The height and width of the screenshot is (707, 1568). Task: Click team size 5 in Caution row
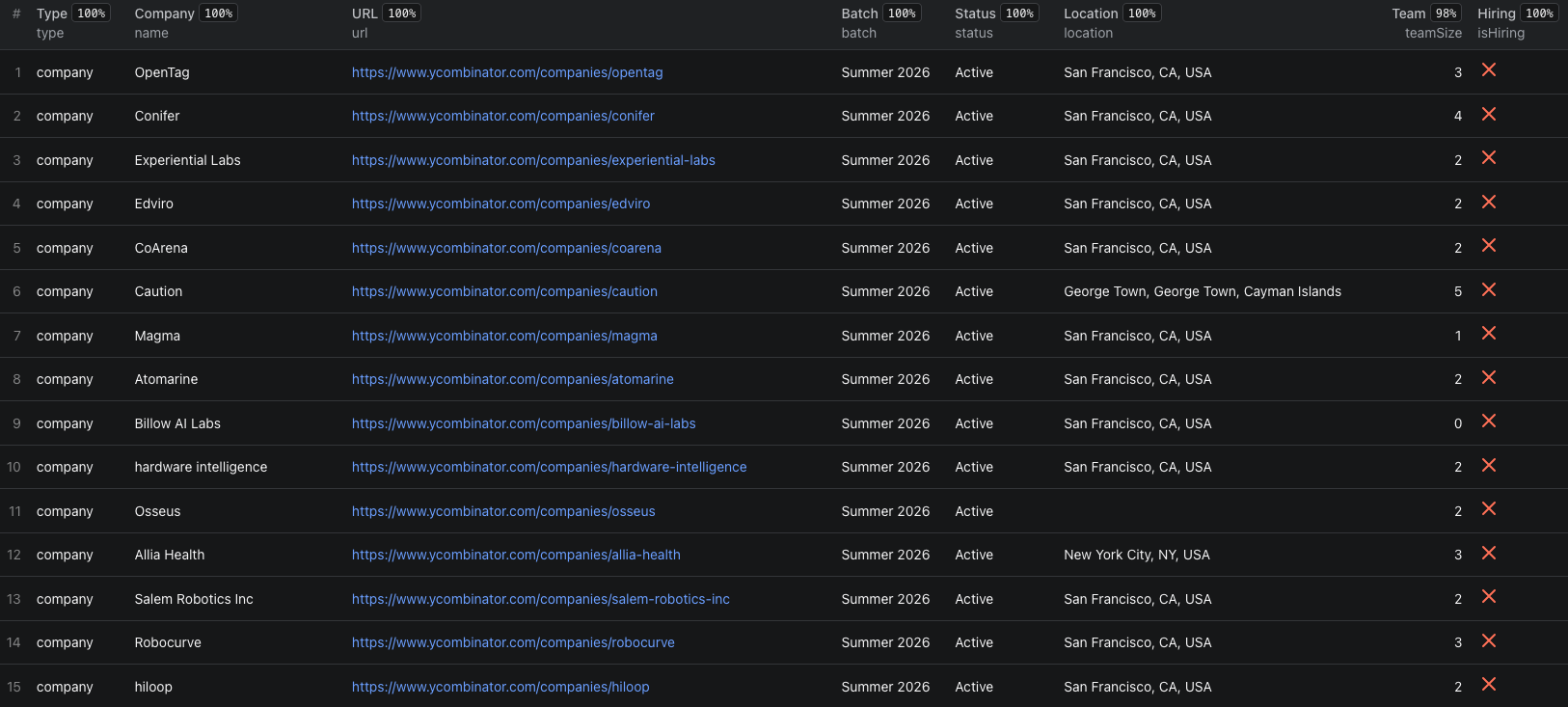(x=1458, y=291)
